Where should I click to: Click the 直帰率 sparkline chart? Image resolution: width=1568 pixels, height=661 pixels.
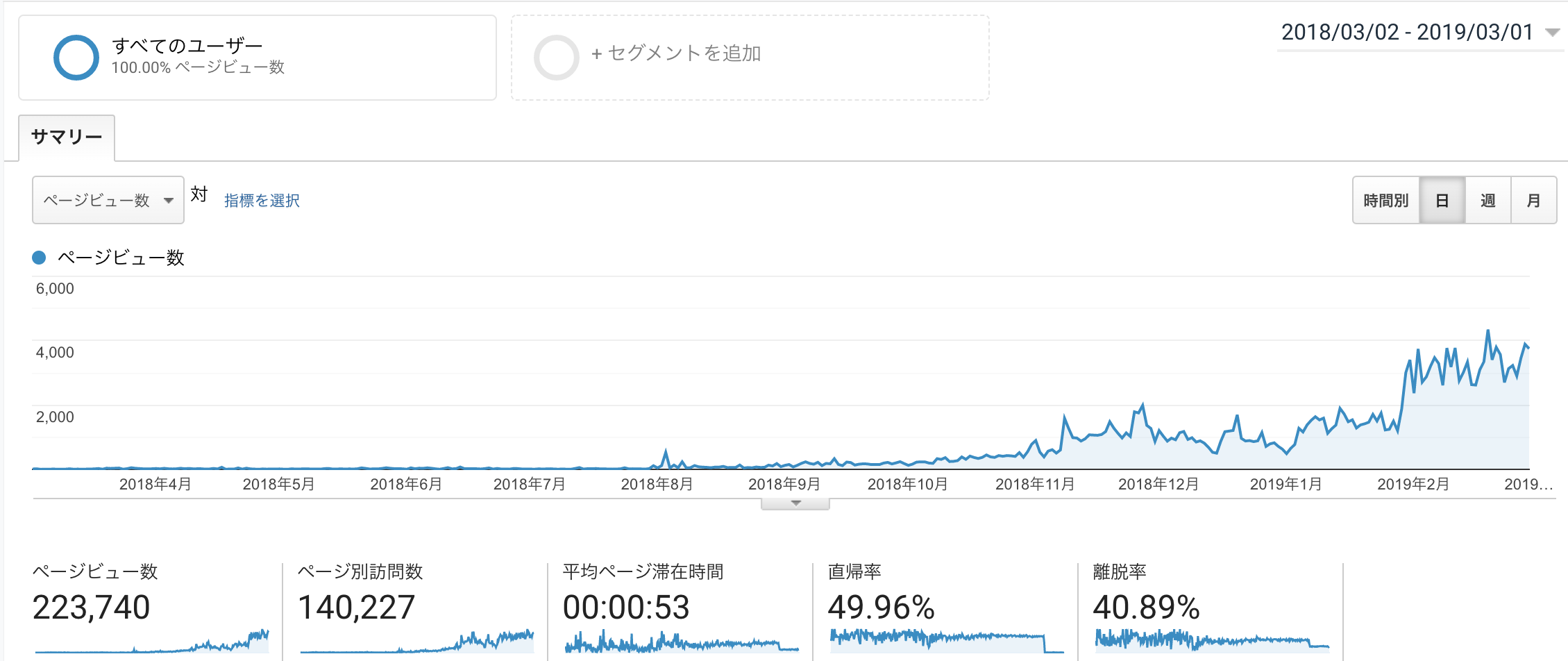pyautogui.click(x=947, y=642)
